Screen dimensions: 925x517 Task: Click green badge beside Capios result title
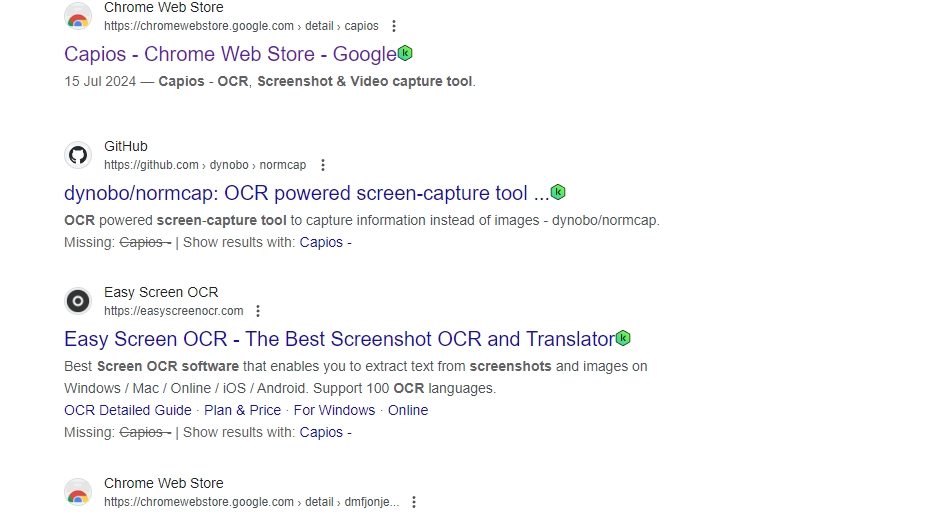coord(405,53)
